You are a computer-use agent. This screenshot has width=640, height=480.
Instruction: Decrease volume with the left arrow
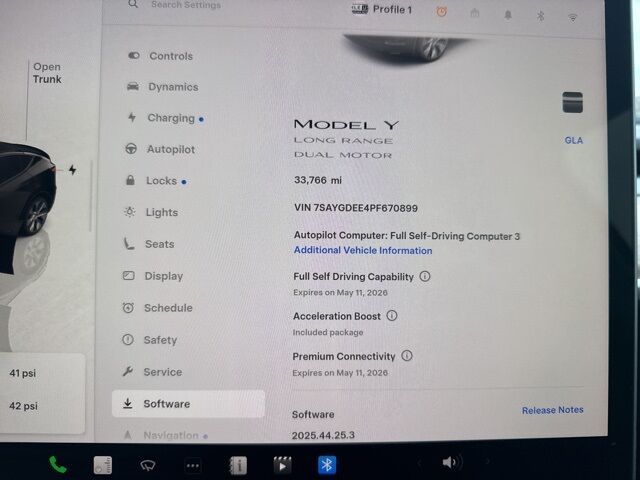click(x=419, y=462)
